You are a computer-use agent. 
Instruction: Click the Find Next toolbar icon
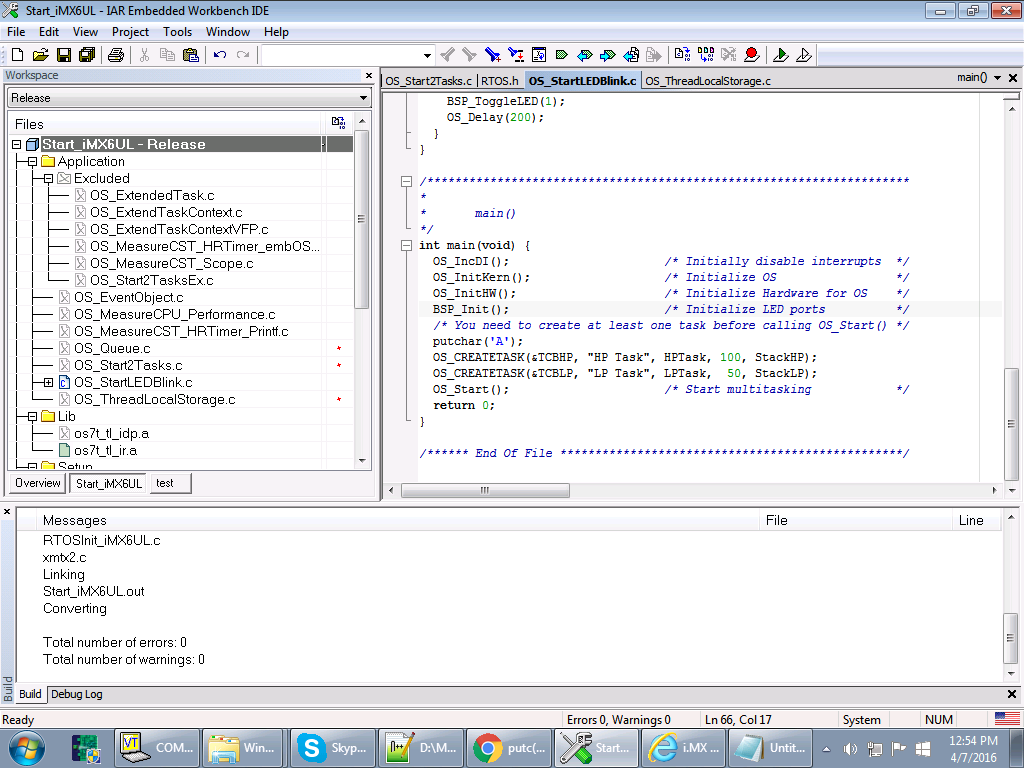coord(469,55)
